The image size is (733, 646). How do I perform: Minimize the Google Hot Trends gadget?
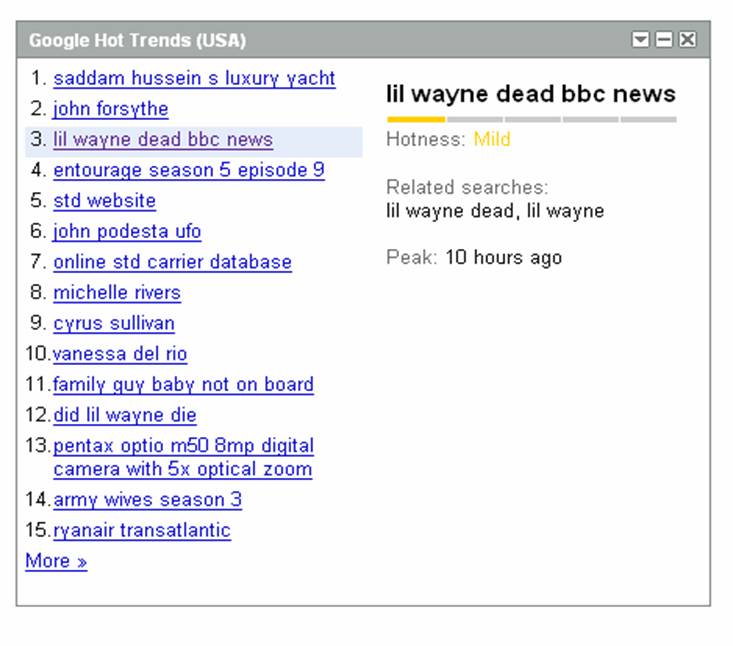(x=664, y=40)
